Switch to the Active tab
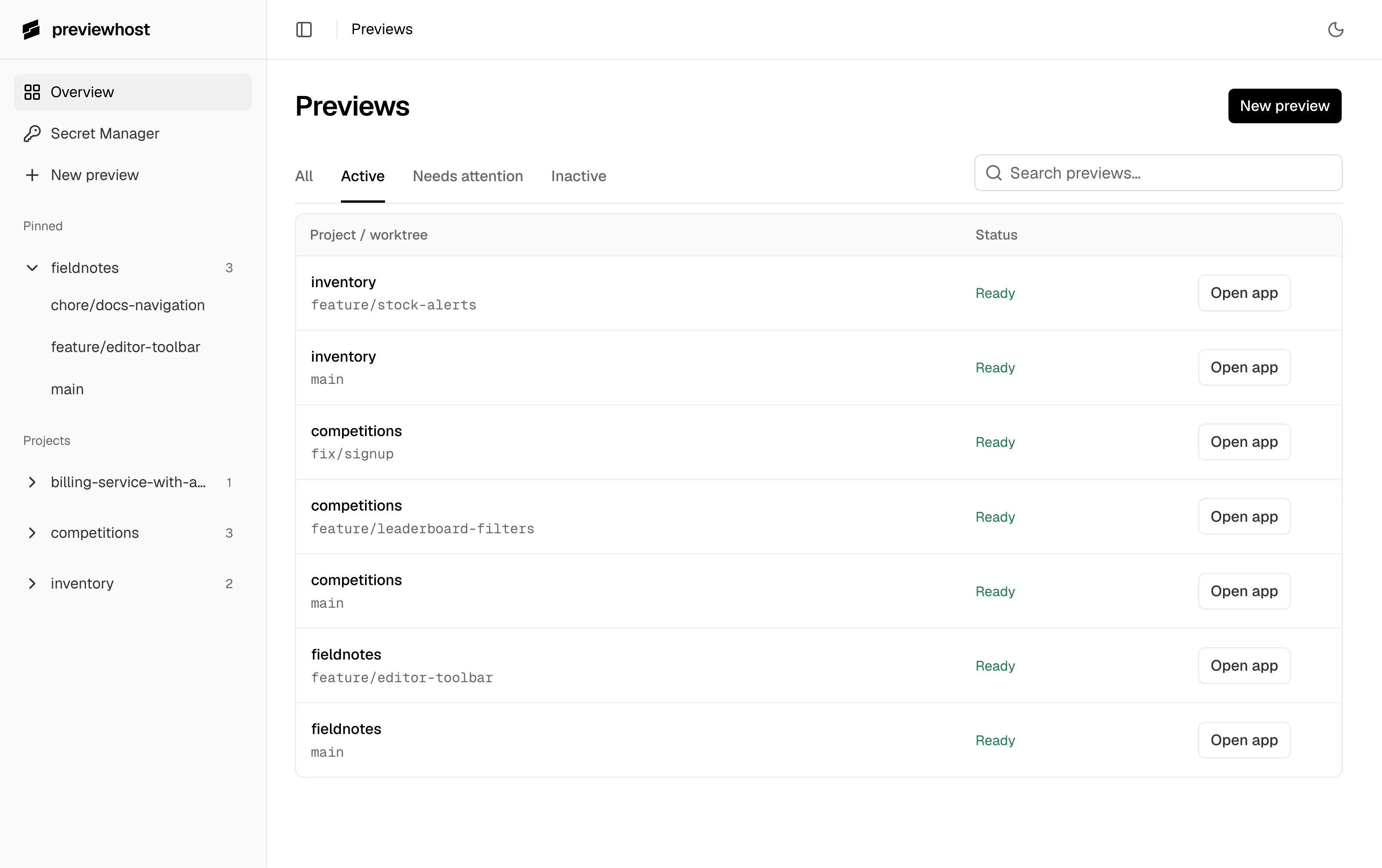 point(363,176)
